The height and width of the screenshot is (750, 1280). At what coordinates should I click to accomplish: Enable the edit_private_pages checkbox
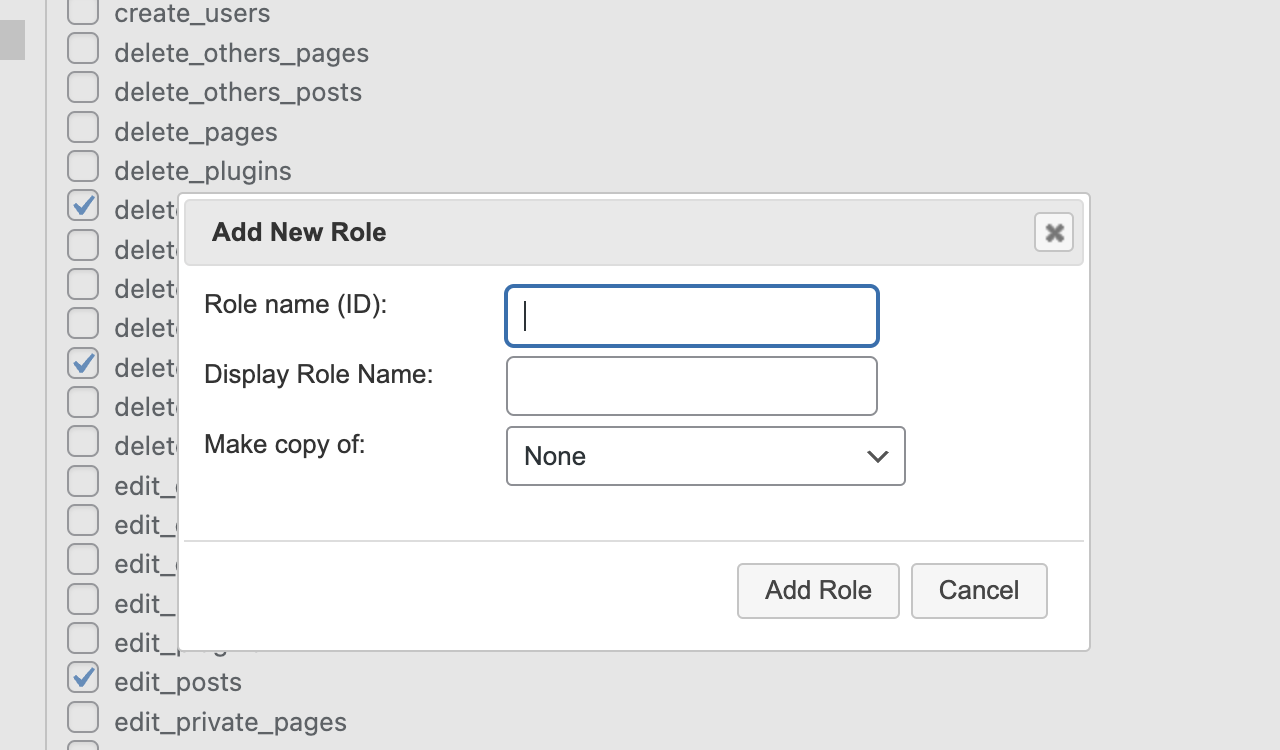[x=83, y=718]
